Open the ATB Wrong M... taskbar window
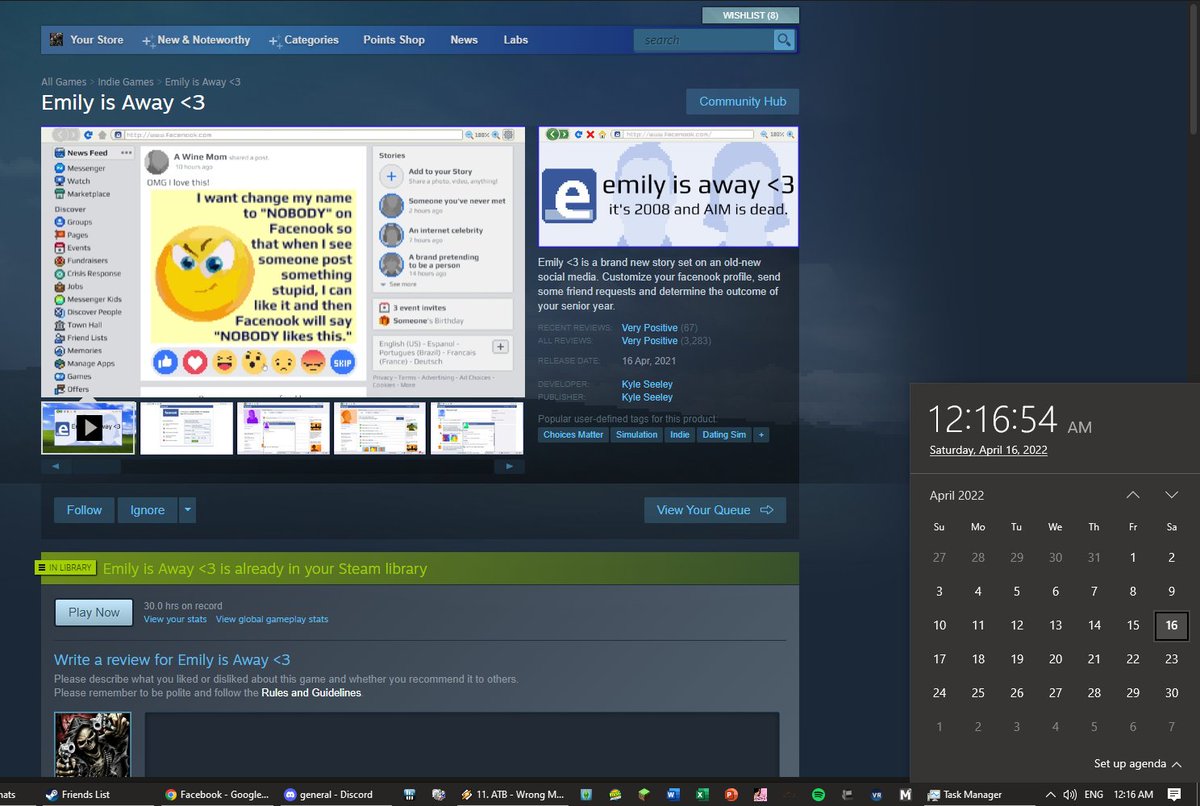Screen dimensions: 1200x806 [512, 795]
